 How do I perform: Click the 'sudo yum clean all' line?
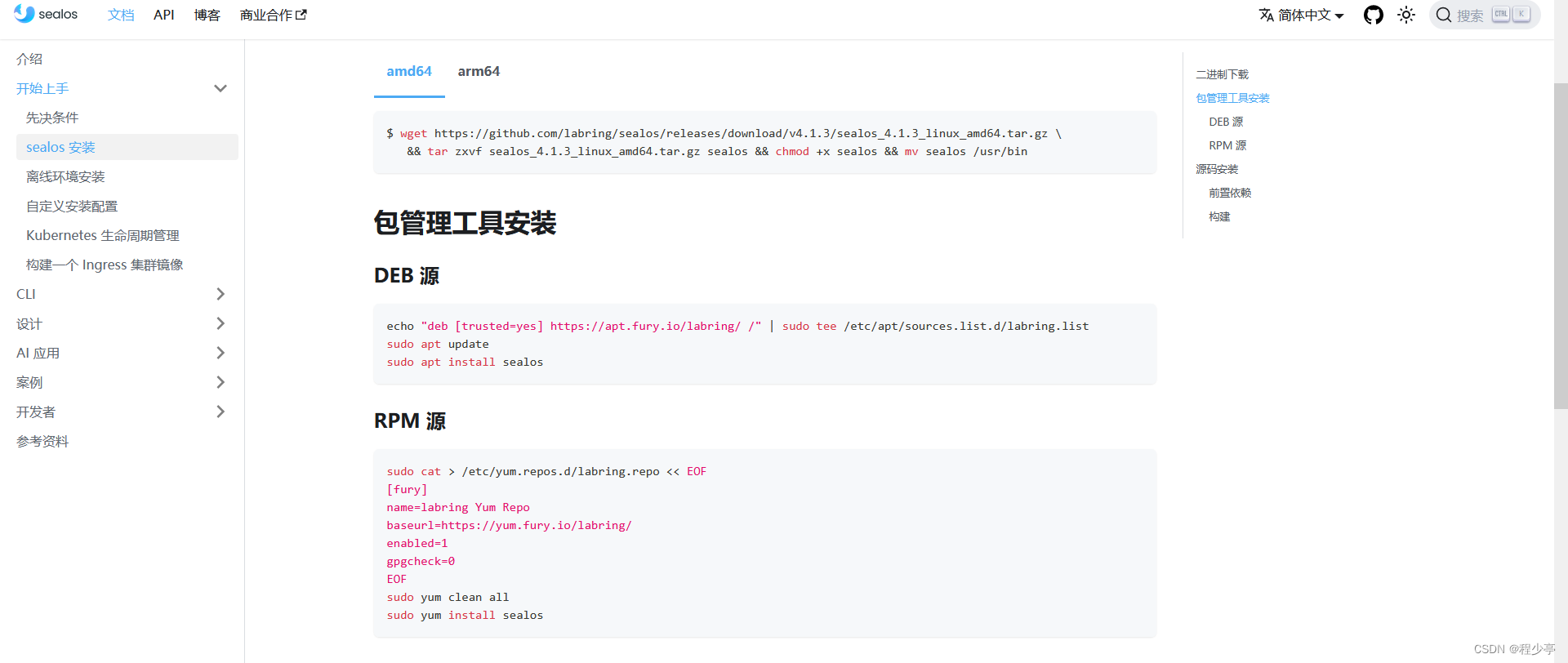[x=448, y=597]
